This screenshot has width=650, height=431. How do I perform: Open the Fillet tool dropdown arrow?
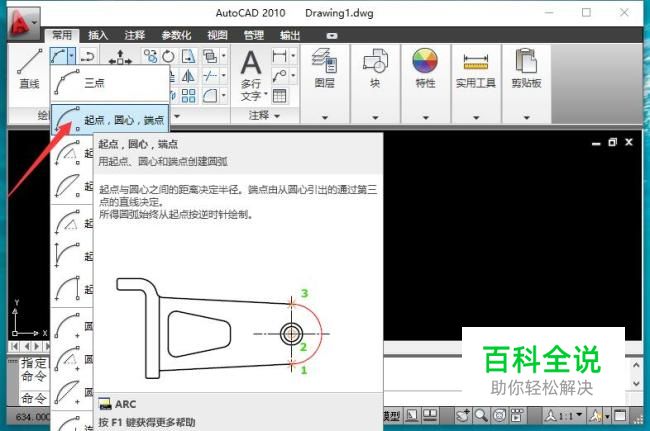tap(224, 96)
